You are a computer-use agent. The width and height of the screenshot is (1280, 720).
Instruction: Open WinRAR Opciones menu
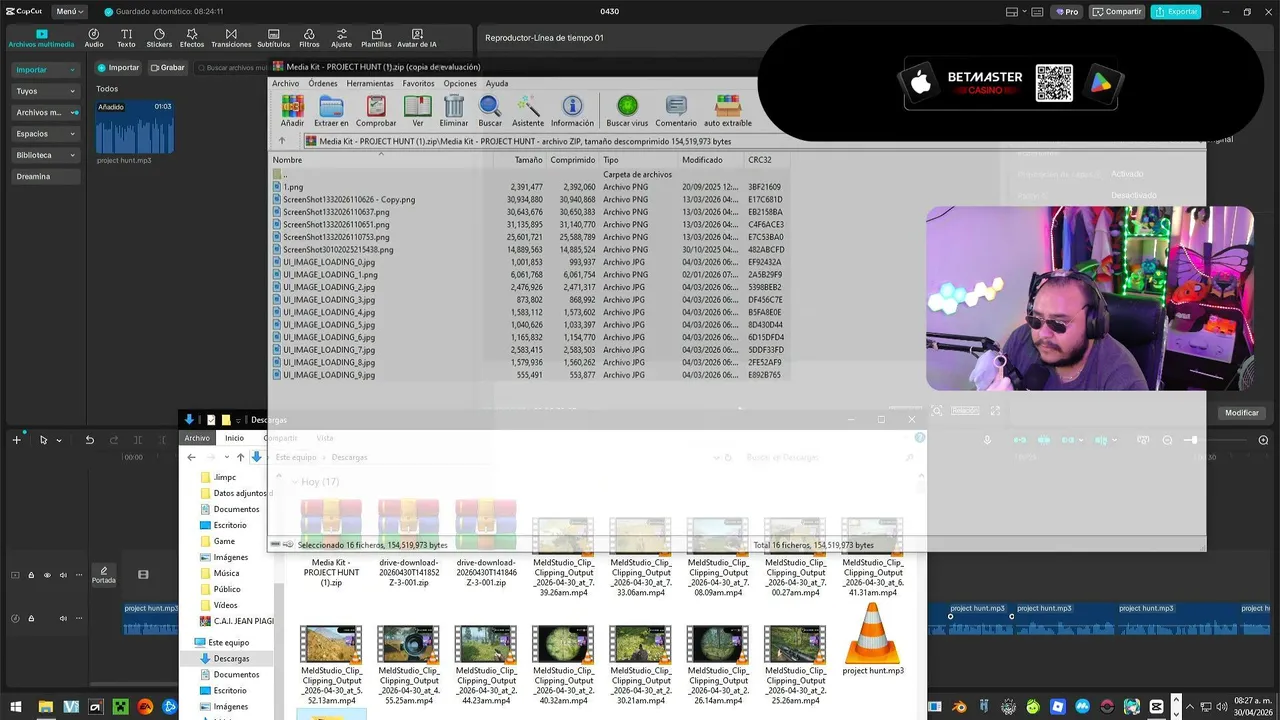coord(460,83)
